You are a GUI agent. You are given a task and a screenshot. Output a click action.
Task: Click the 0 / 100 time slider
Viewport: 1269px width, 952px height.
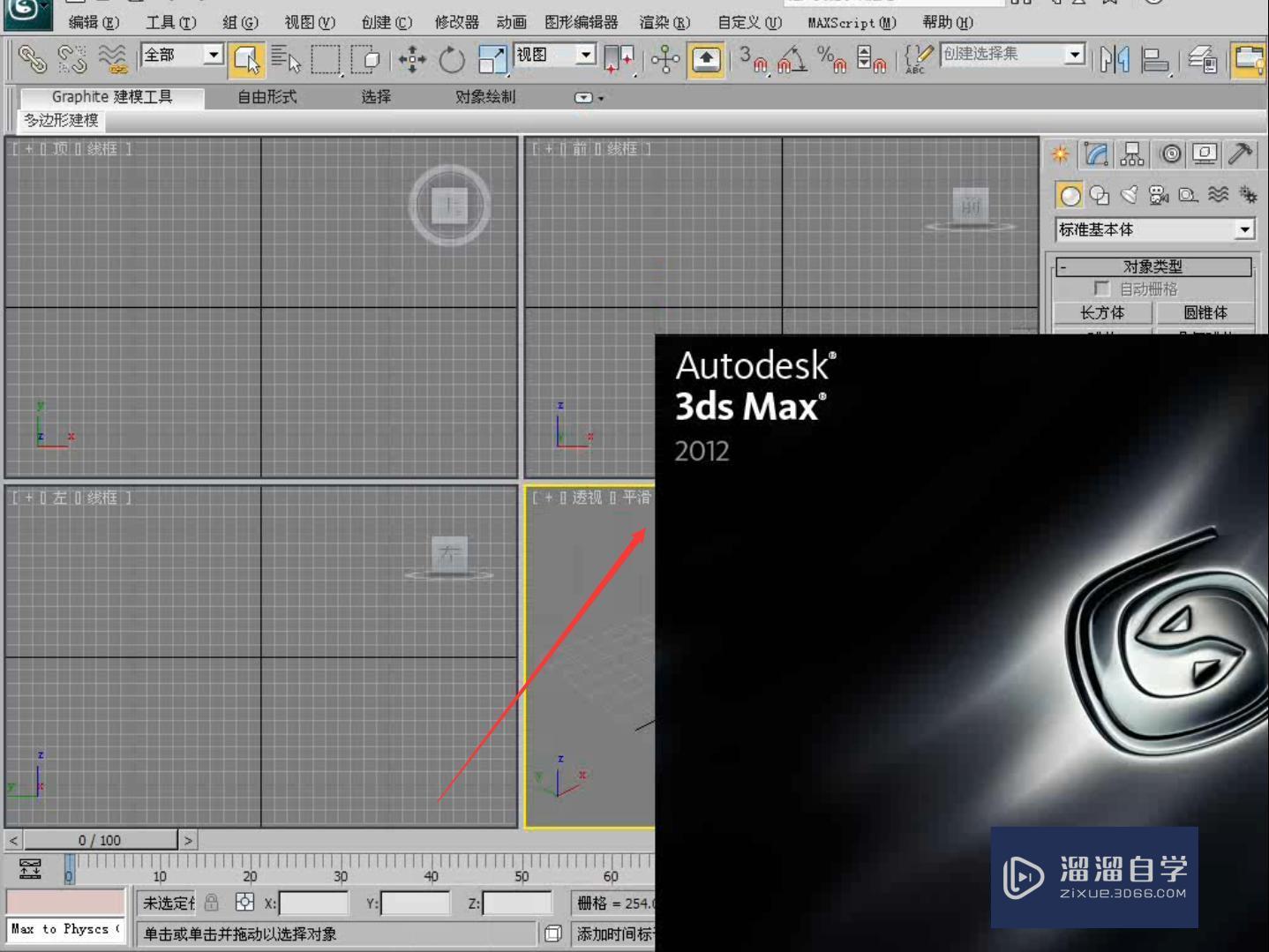pyautogui.click(x=100, y=840)
